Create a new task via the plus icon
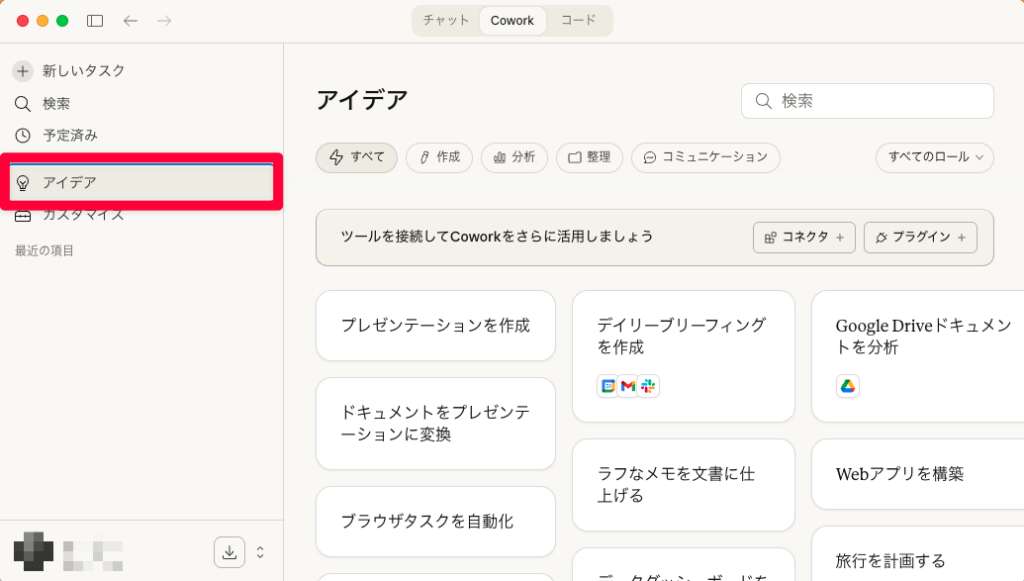This screenshot has height=581, width=1024. 22,70
